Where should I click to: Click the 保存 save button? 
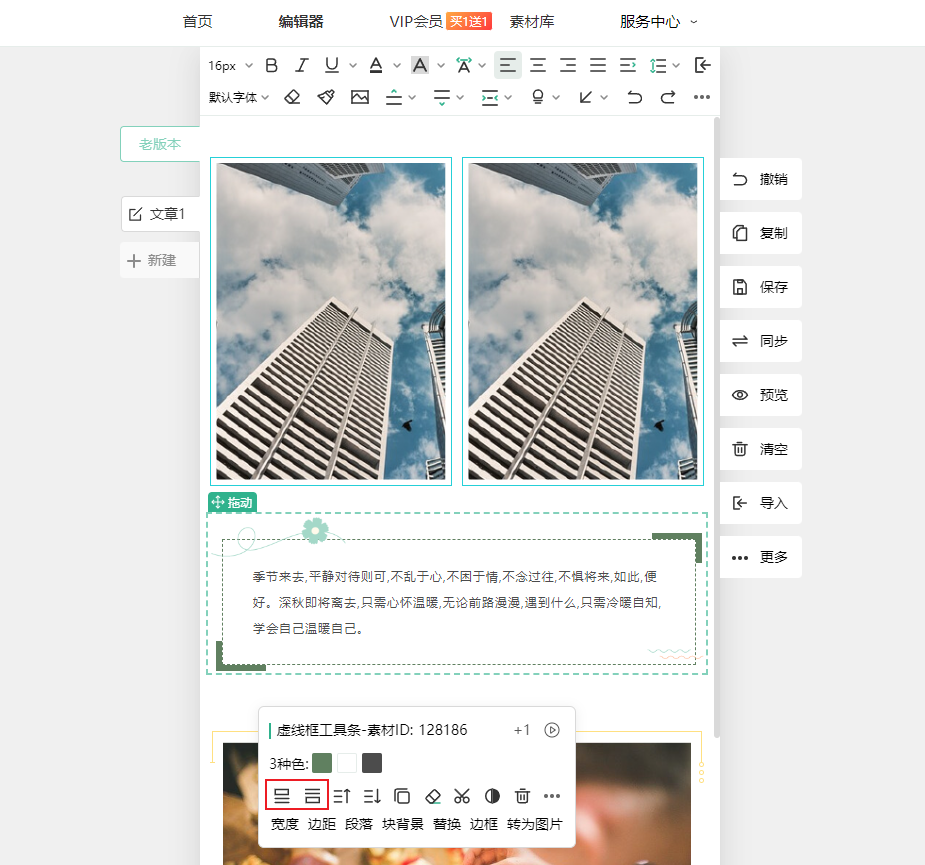coord(760,287)
